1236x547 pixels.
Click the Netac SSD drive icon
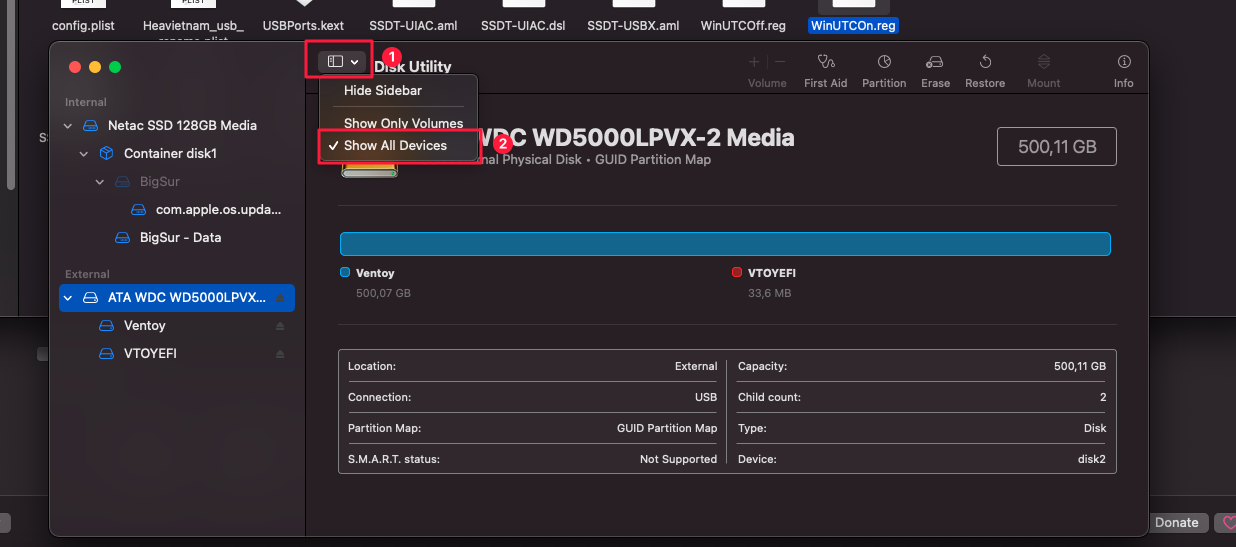click(x=90, y=126)
